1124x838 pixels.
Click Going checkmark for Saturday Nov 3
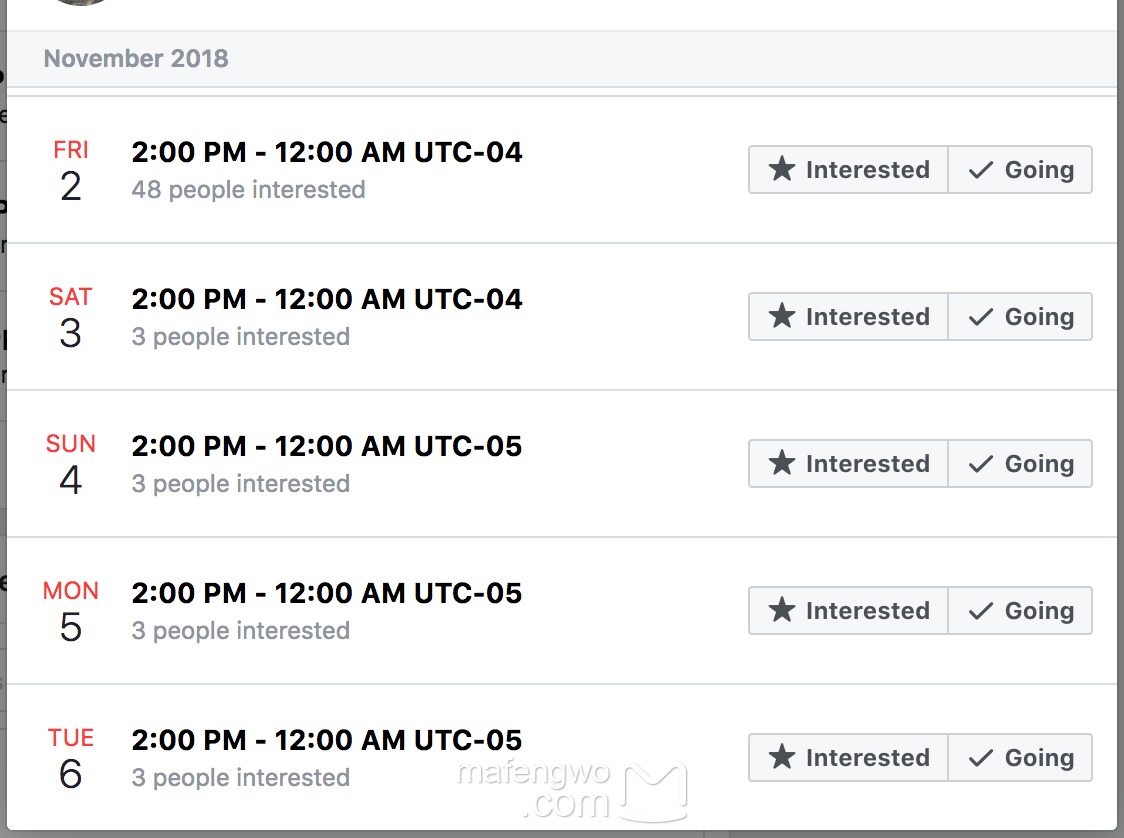1020,317
